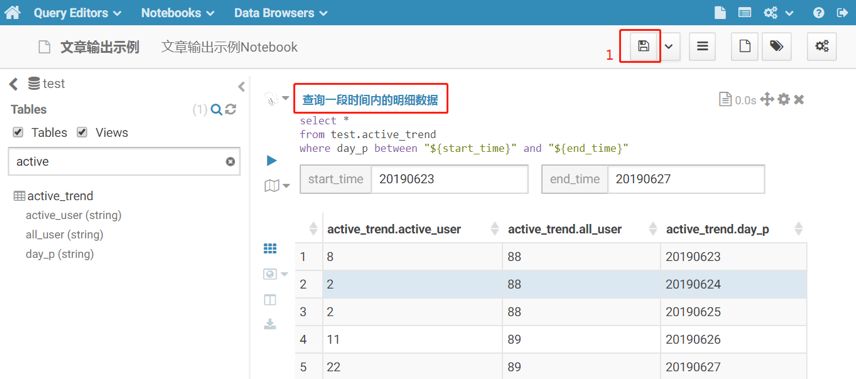Refresh the tables list
The height and width of the screenshot is (379, 856).
(x=230, y=110)
